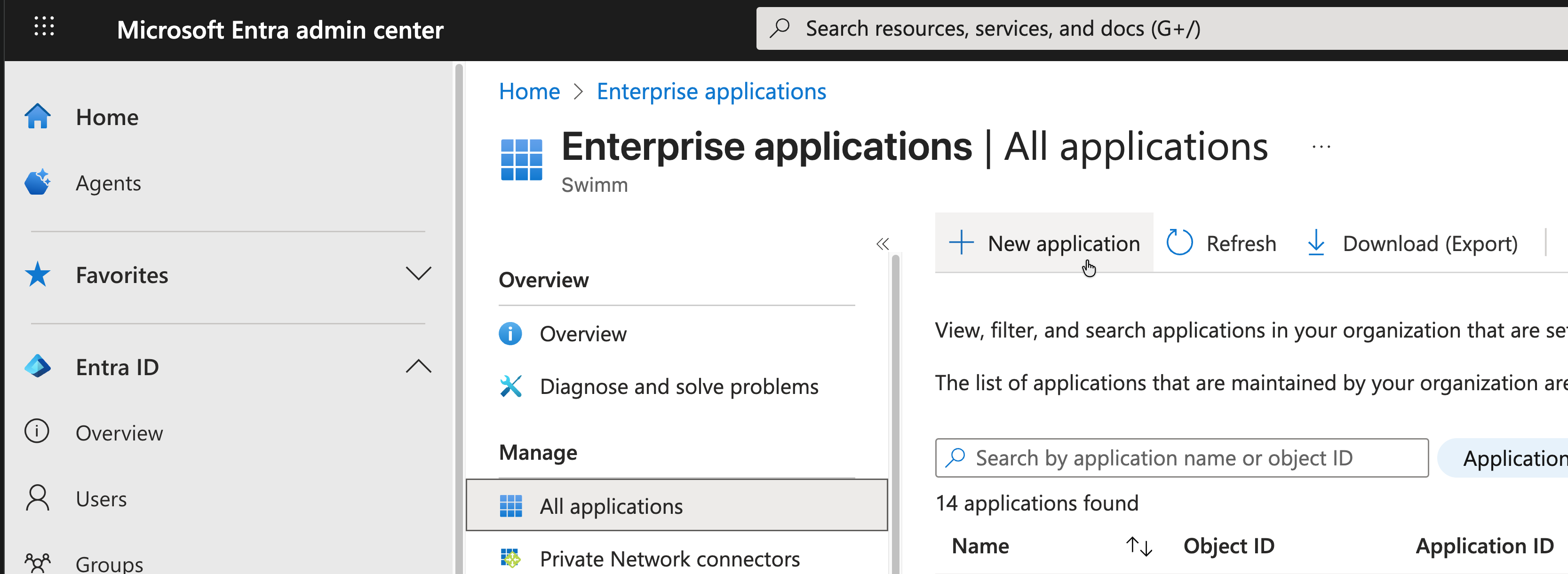Open the Private Network connectors item
The height and width of the screenshot is (574, 1568).
pyautogui.click(x=669, y=558)
